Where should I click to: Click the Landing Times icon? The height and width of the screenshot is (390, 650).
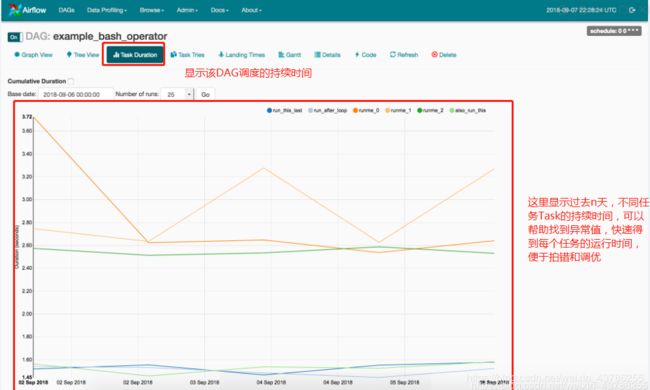[x=221, y=54]
